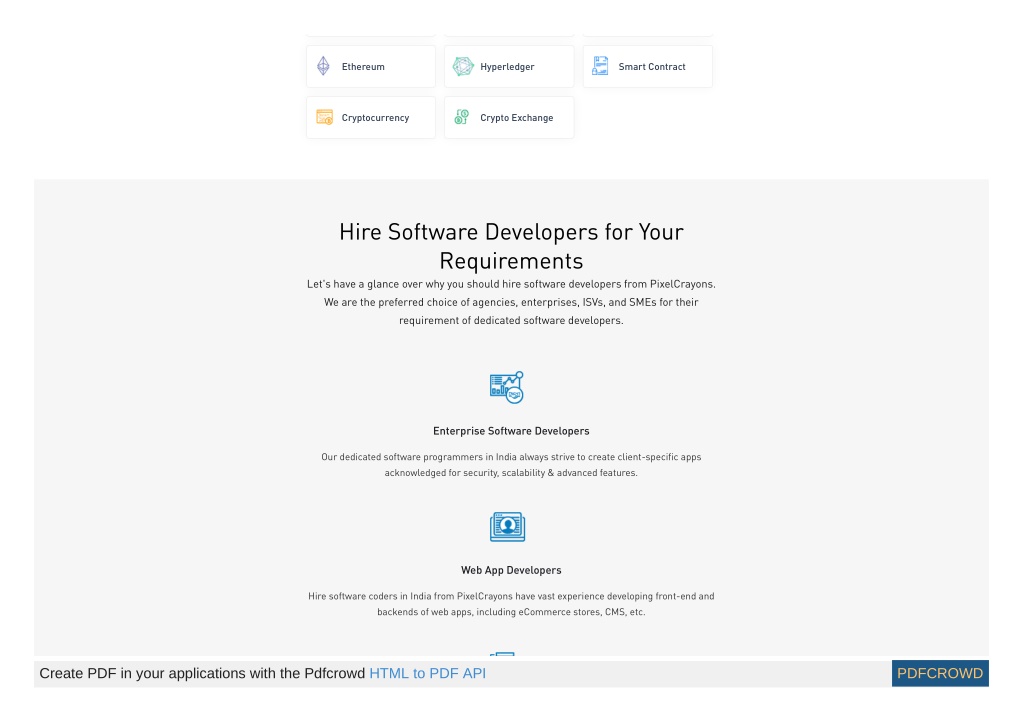Click the text "Our dedicated software programmers in India"

coord(418,457)
